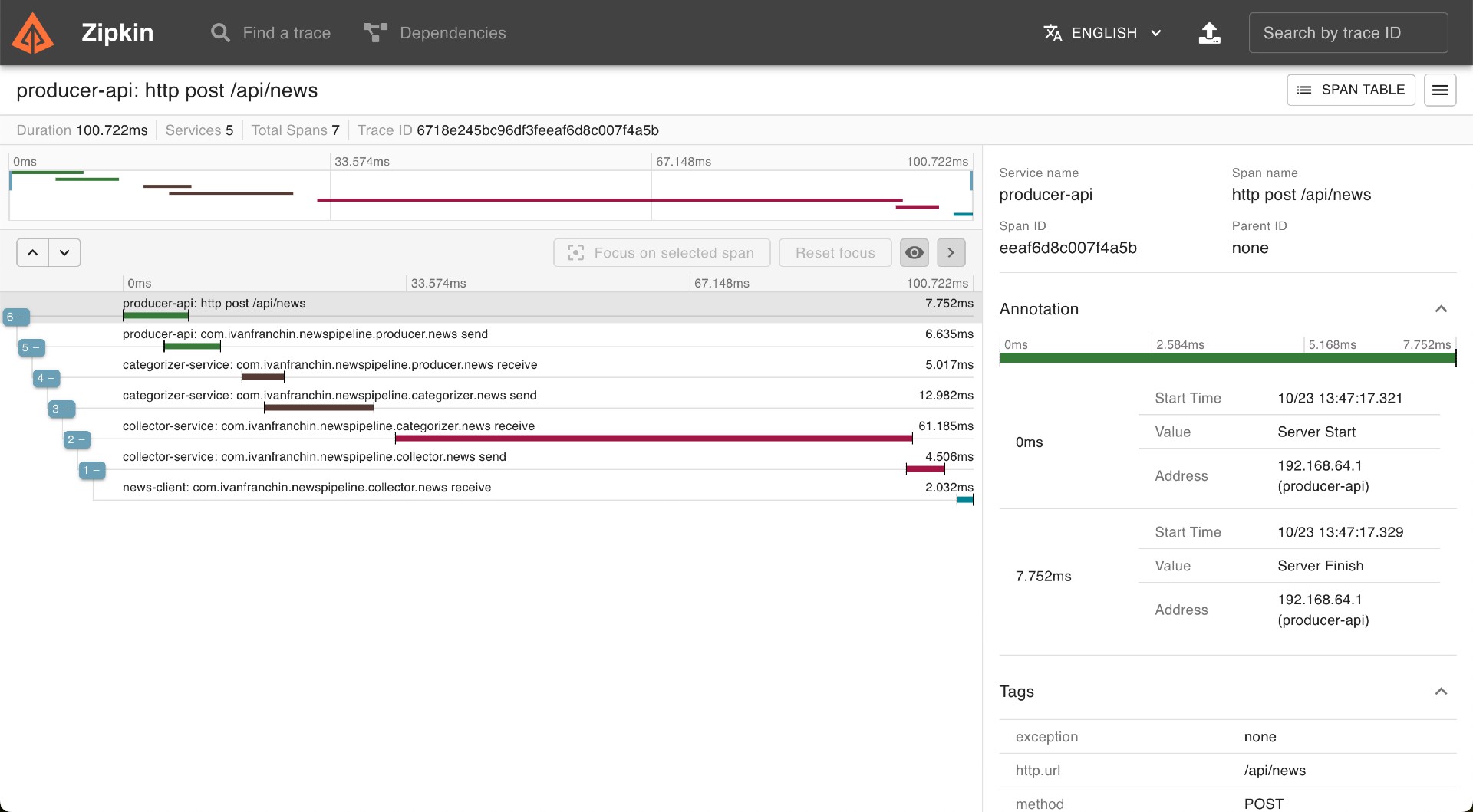Expand spans with the down chevron button
Viewport: 1473px width, 812px height.
(64, 252)
